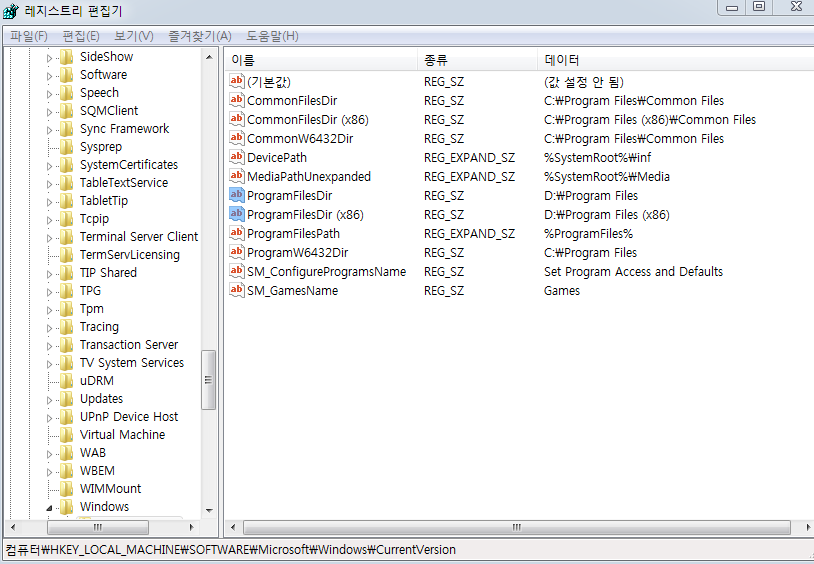
Task: Click the SideShow folder icon
Action: point(66,57)
